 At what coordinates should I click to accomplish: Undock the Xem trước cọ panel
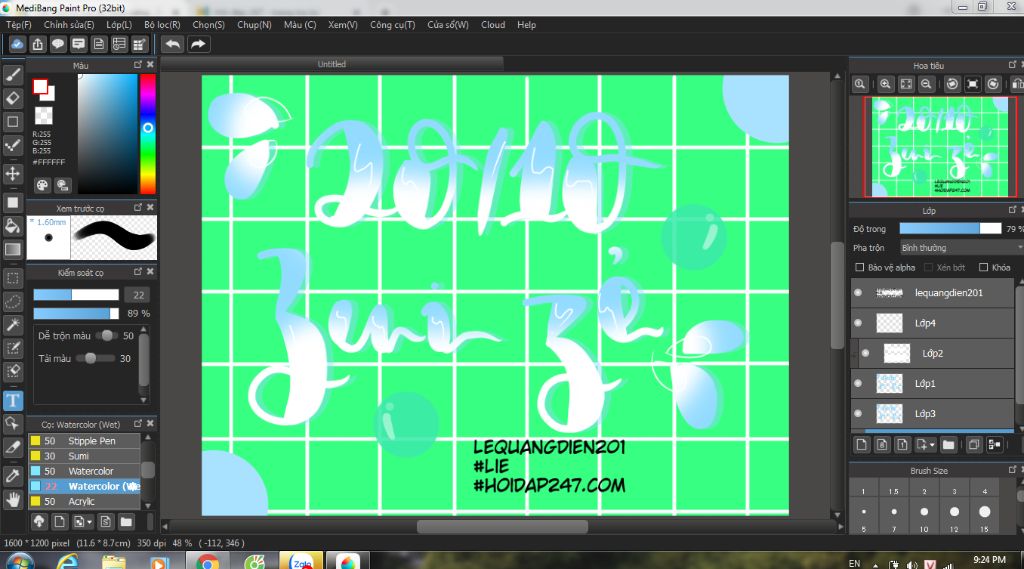click(138, 207)
